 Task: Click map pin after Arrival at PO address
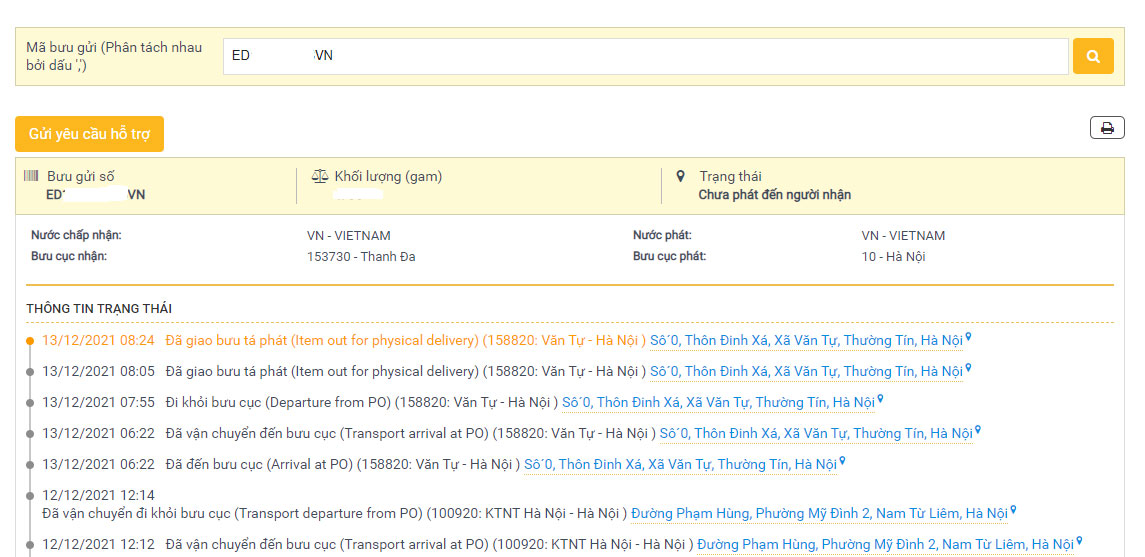click(843, 462)
